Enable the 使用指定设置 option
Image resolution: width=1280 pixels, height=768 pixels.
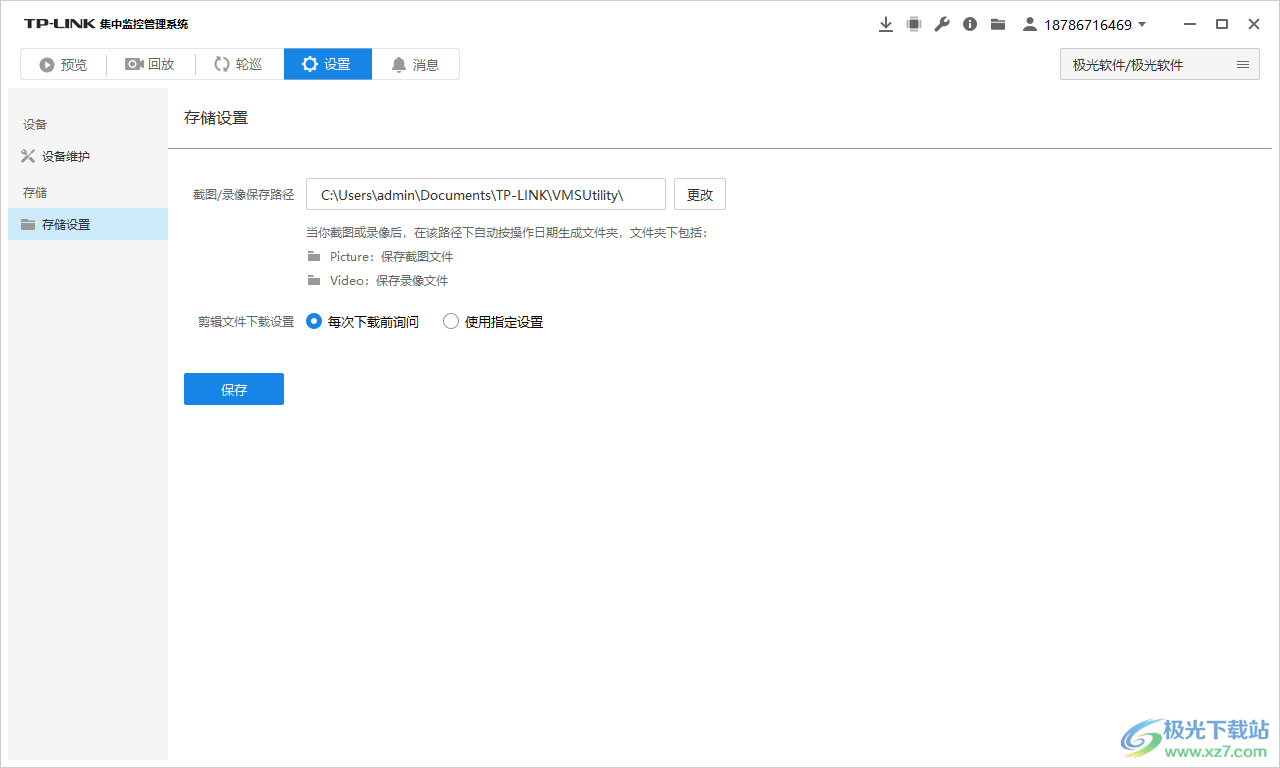[450, 321]
